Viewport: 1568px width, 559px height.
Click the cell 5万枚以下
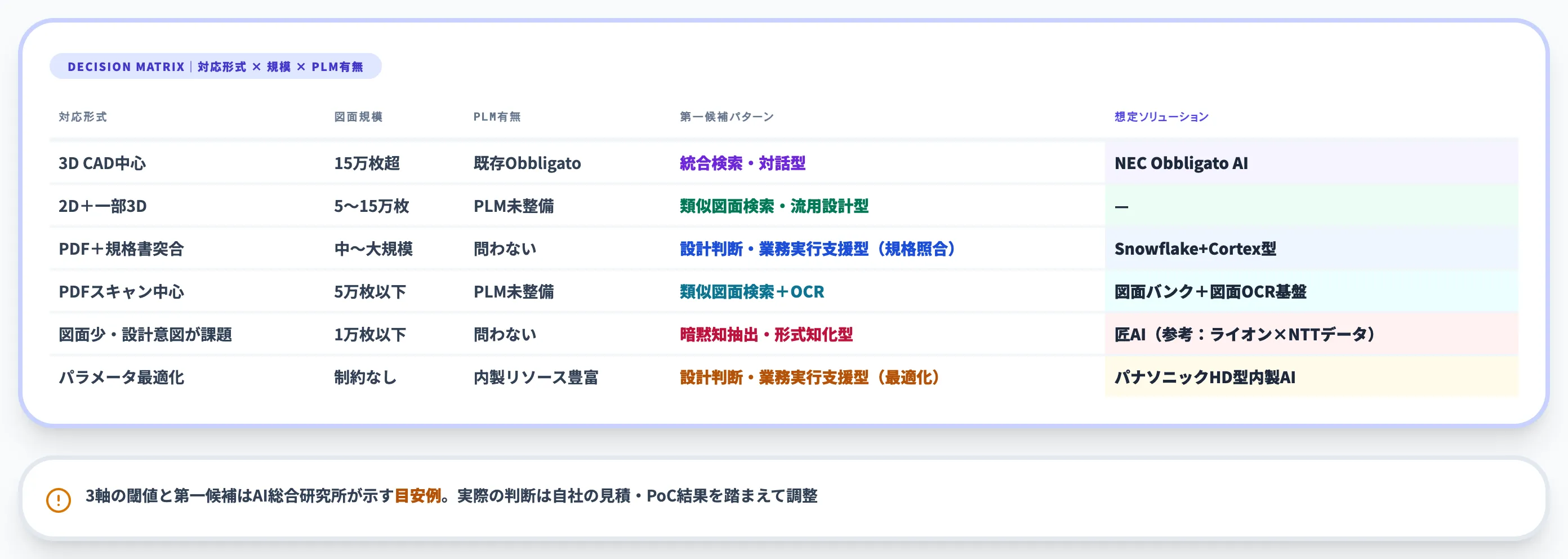(370, 292)
